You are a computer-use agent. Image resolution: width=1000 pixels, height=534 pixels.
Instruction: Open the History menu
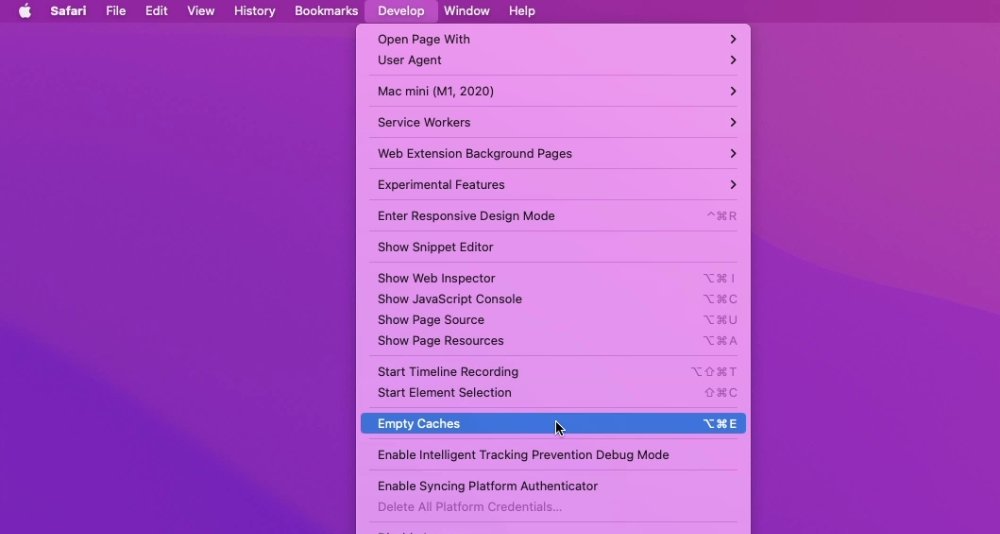(x=254, y=11)
